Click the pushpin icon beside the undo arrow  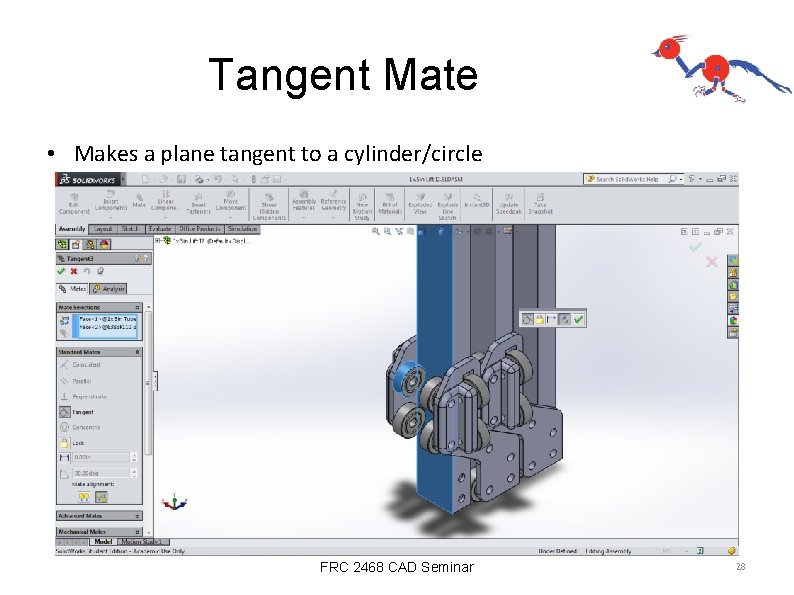pyautogui.click(x=100, y=271)
